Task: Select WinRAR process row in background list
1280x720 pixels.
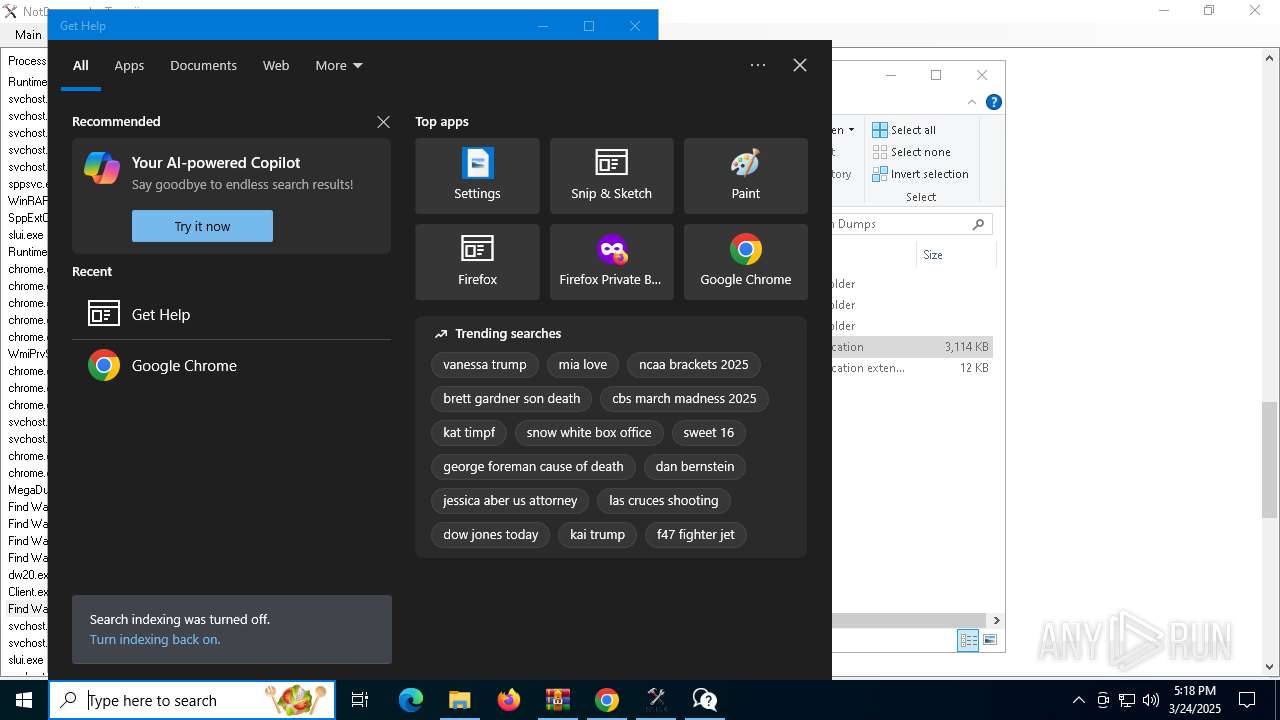Action: [27, 201]
